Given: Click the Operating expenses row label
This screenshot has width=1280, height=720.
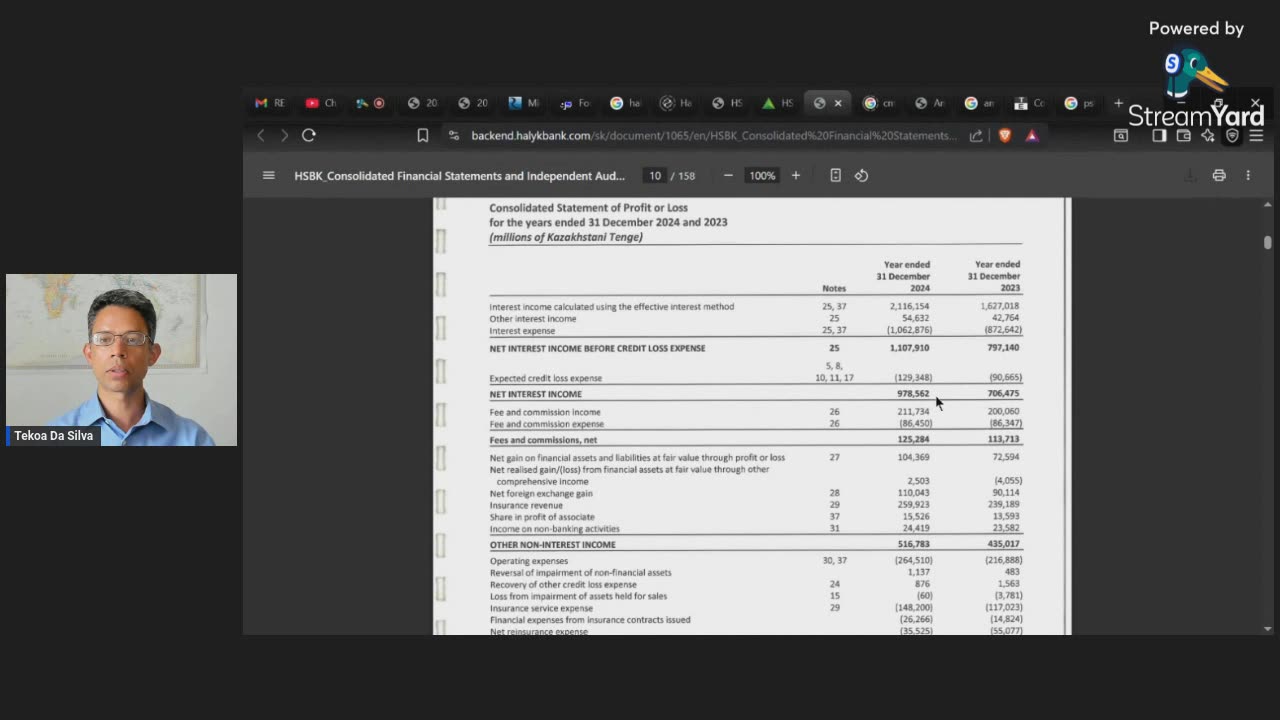Looking at the screenshot, I should tap(528, 561).
